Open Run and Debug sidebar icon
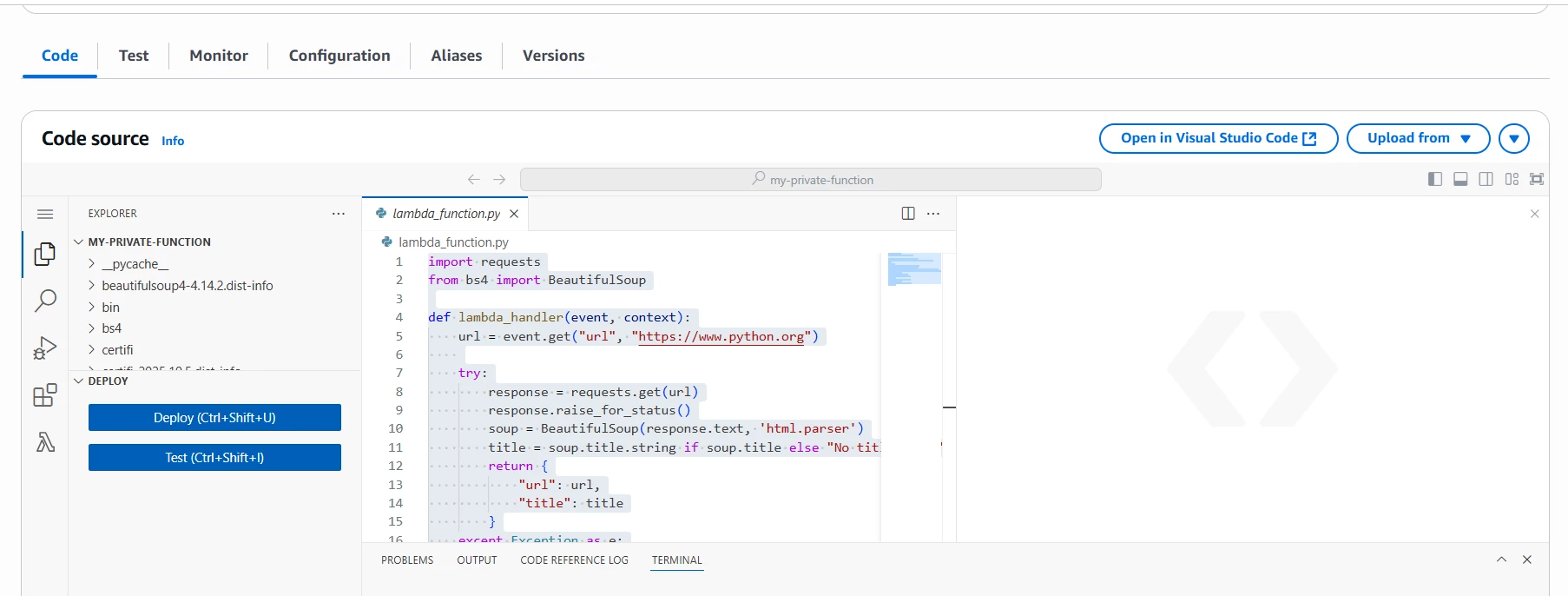Screen dimensions: 1568x596 (45, 348)
